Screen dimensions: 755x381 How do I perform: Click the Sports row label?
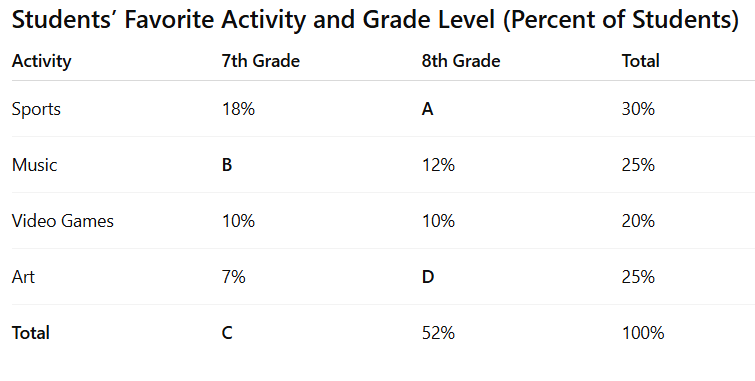(x=36, y=109)
